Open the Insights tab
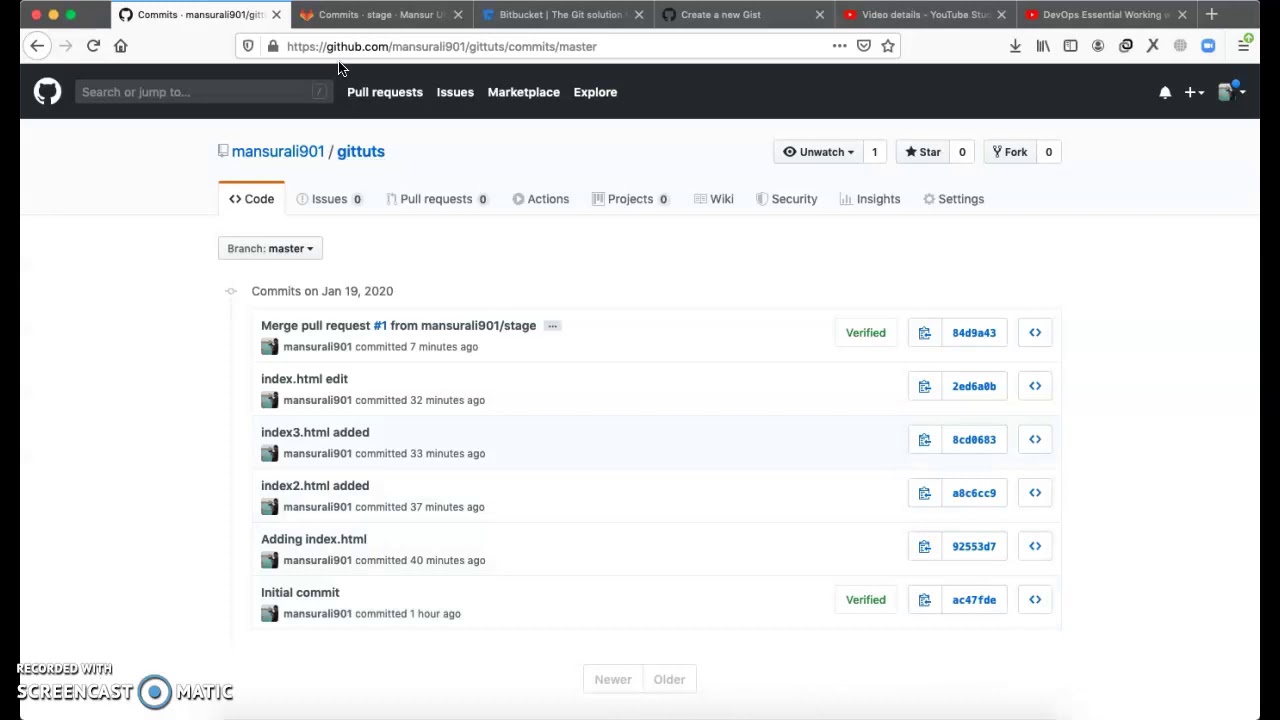 click(x=870, y=199)
